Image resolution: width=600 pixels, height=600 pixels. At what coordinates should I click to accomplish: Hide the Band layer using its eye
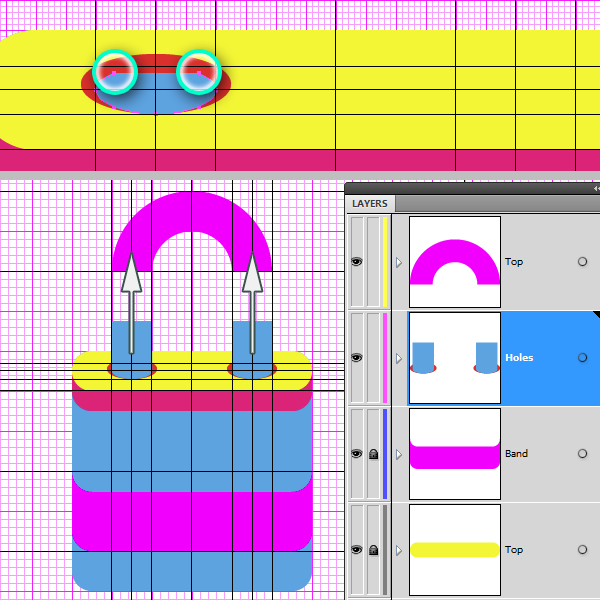[x=357, y=454]
